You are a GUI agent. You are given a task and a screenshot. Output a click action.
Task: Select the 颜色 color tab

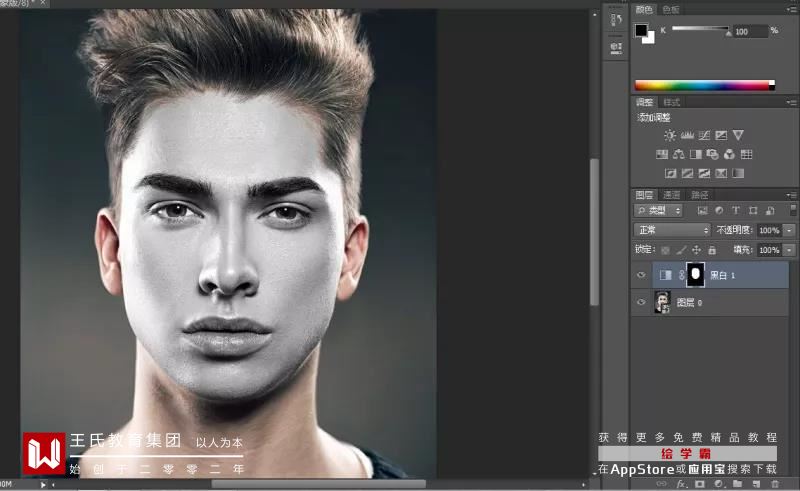coord(644,9)
